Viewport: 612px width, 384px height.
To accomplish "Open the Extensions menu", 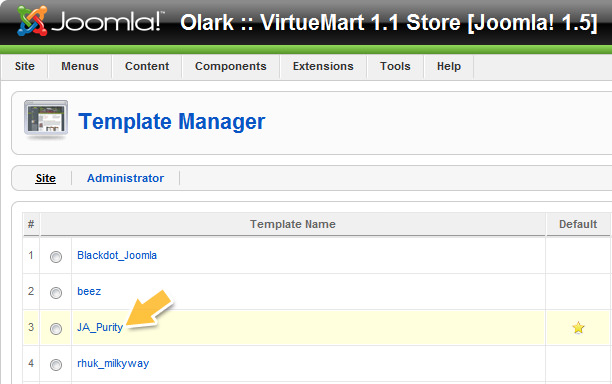I will [323, 66].
